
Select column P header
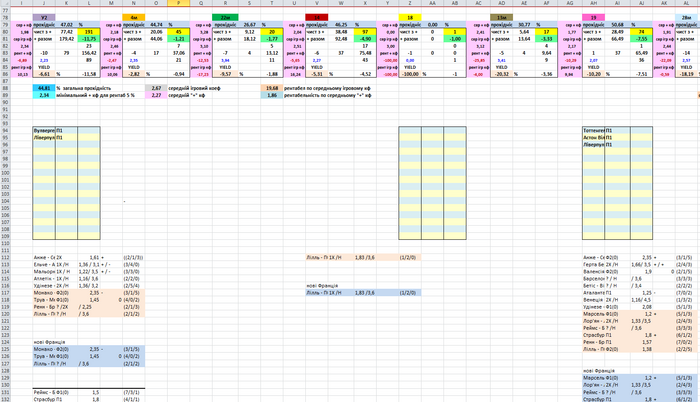coord(179,3)
